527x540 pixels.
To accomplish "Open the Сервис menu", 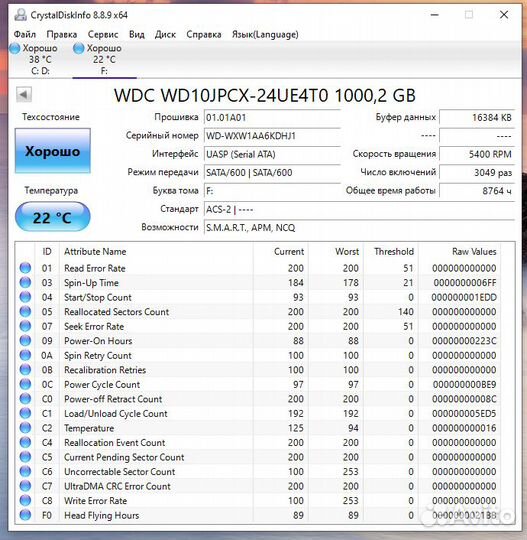I will pos(103,34).
